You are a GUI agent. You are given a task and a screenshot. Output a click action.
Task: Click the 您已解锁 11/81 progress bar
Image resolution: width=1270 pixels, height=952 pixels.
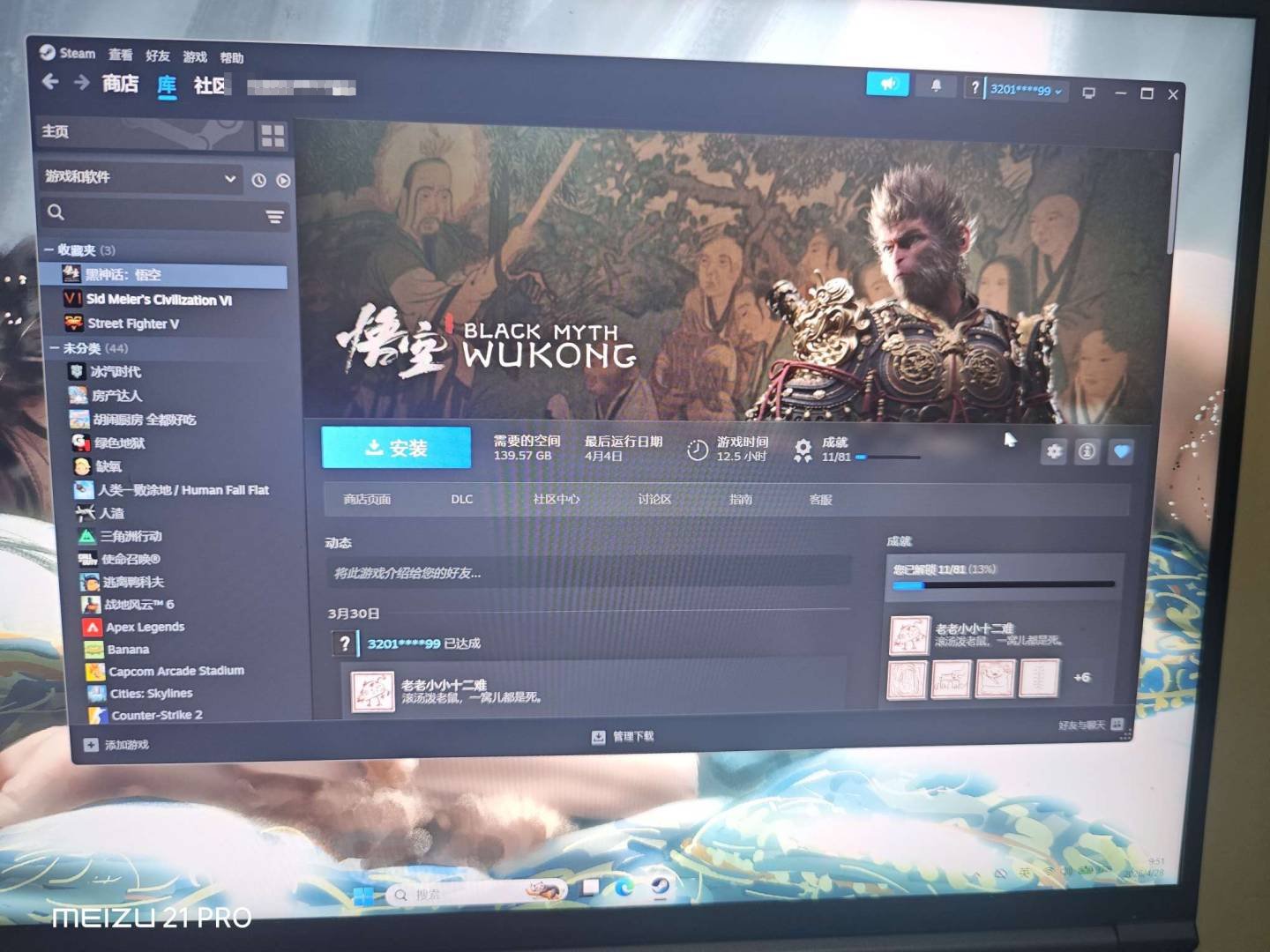(1004, 584)
